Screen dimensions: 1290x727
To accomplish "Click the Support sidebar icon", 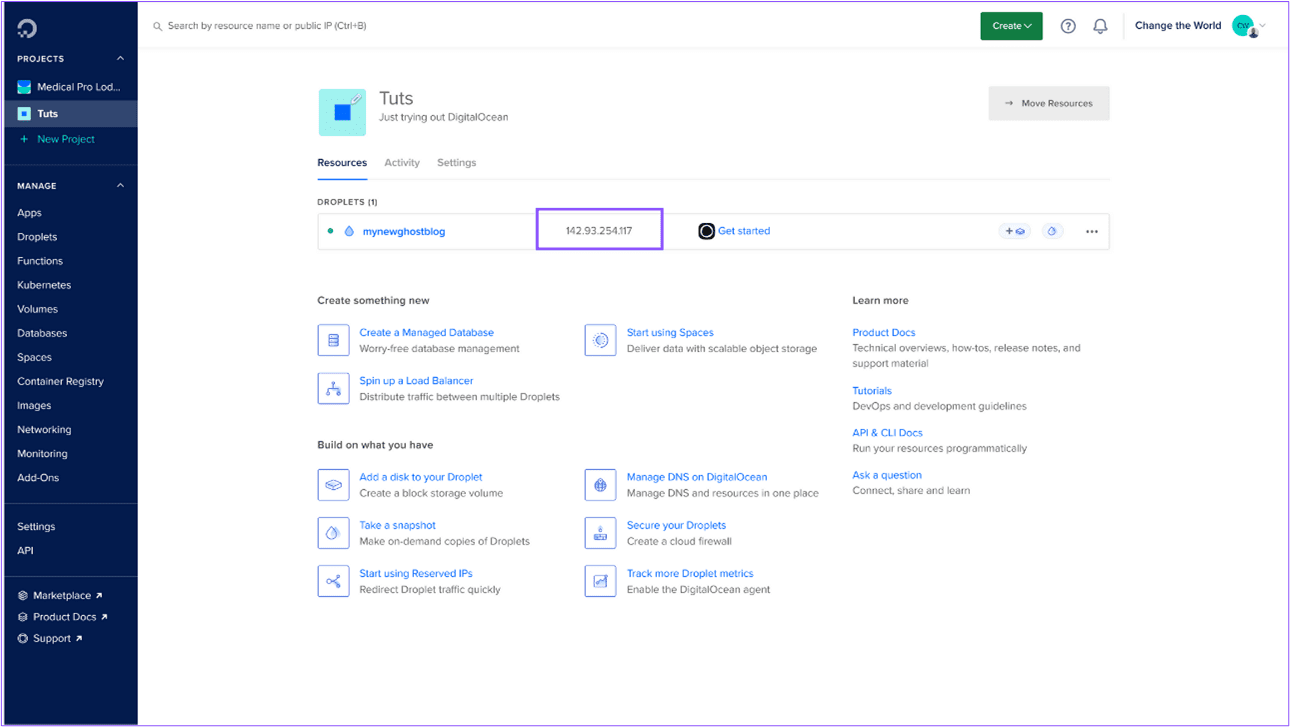I will click(x=23, y=638).
